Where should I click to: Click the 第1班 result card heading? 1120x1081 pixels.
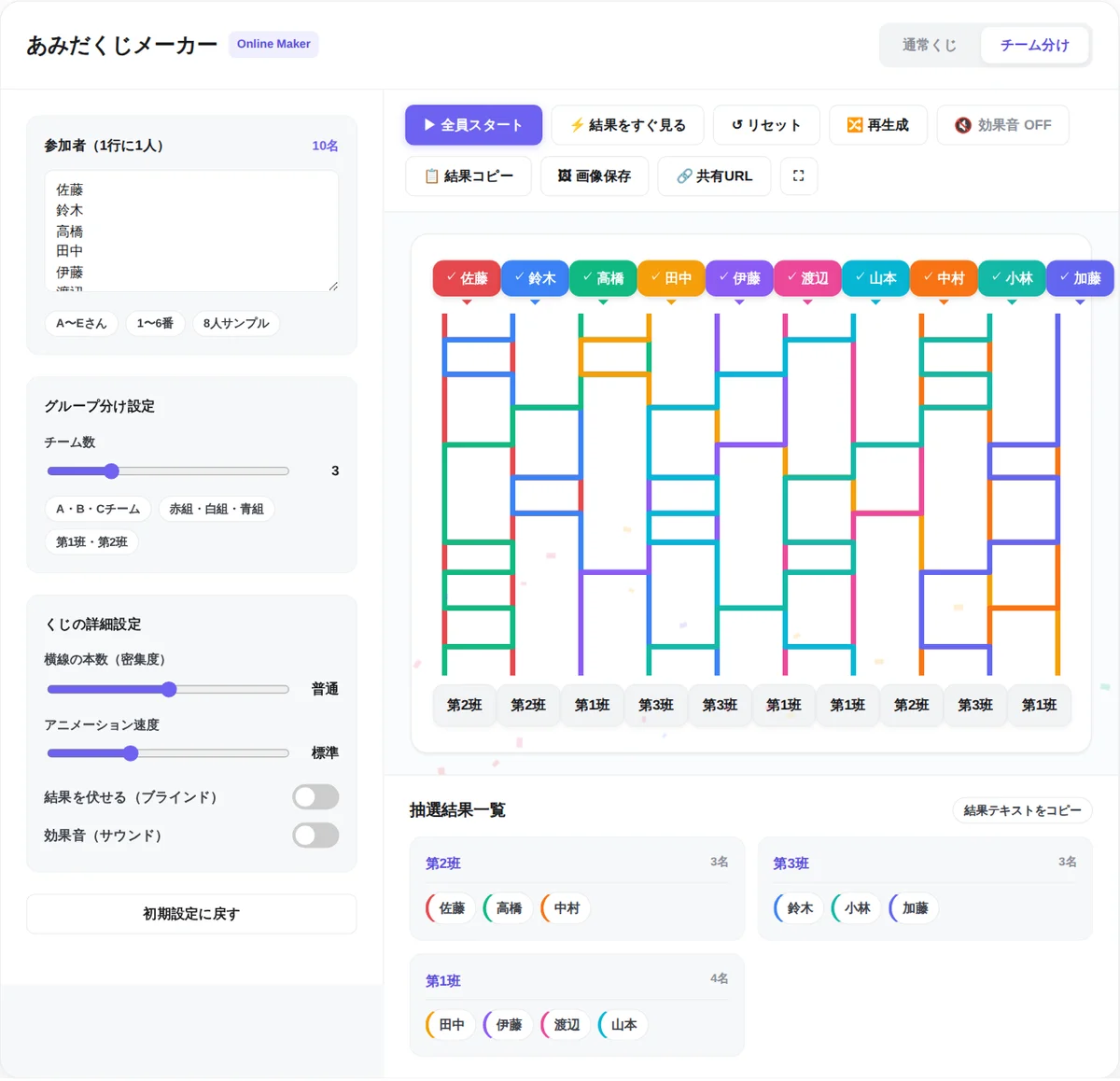click(x=443, y=981)
